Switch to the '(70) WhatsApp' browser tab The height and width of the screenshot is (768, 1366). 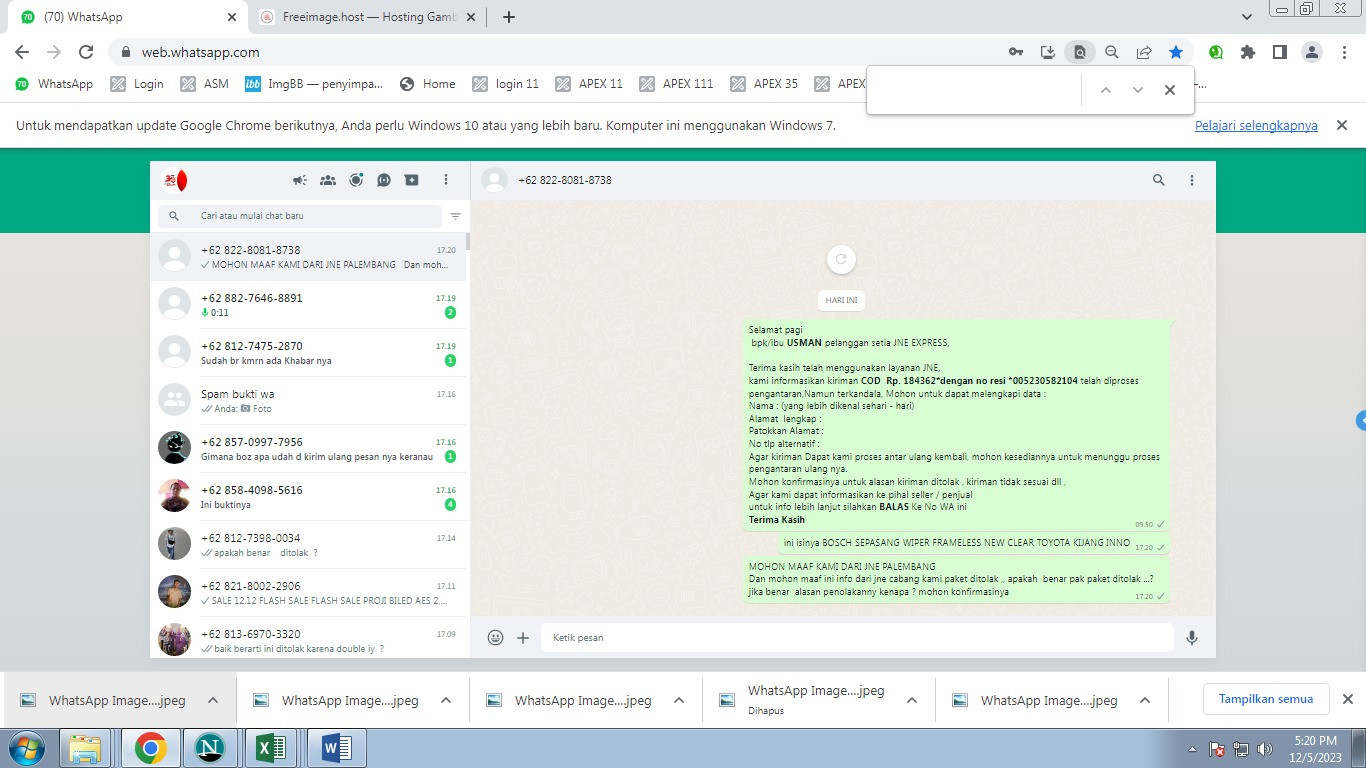coord(129,17)
